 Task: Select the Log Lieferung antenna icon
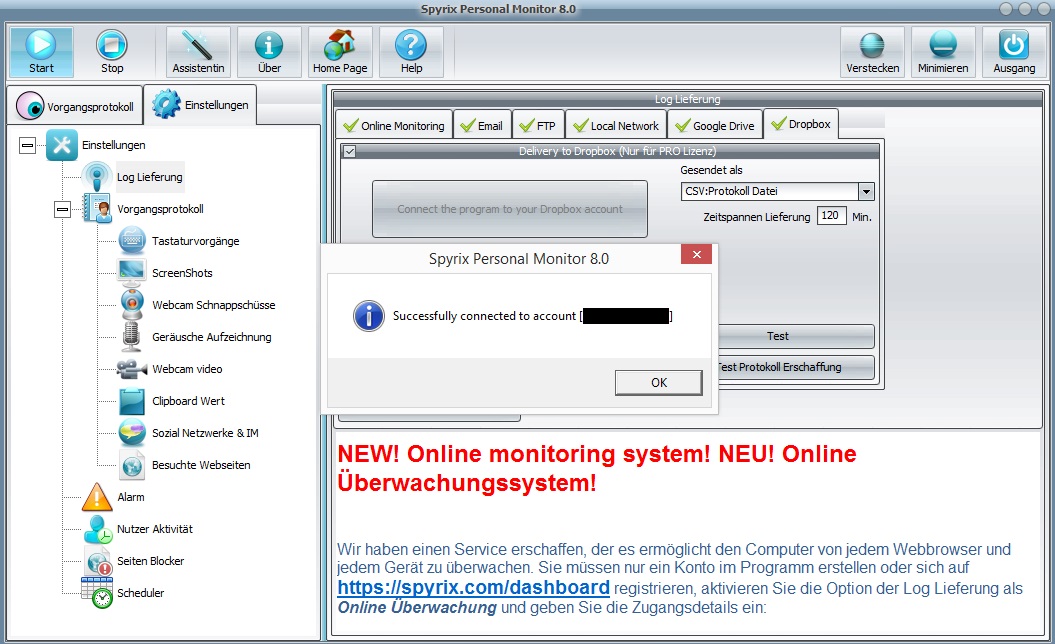(x=97, y=177)
